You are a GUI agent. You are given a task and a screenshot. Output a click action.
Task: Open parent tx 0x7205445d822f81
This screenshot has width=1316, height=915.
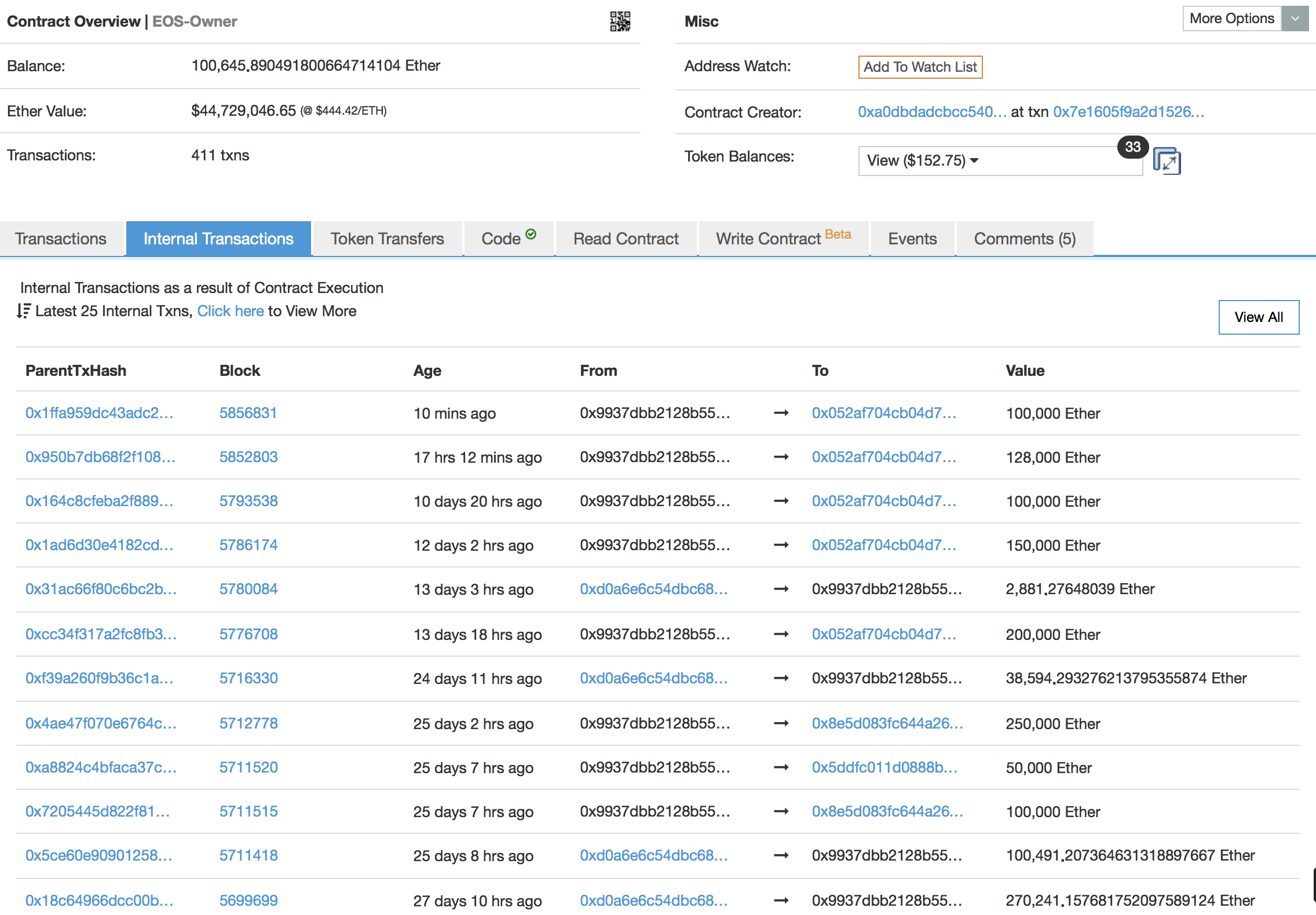(97, 811)
